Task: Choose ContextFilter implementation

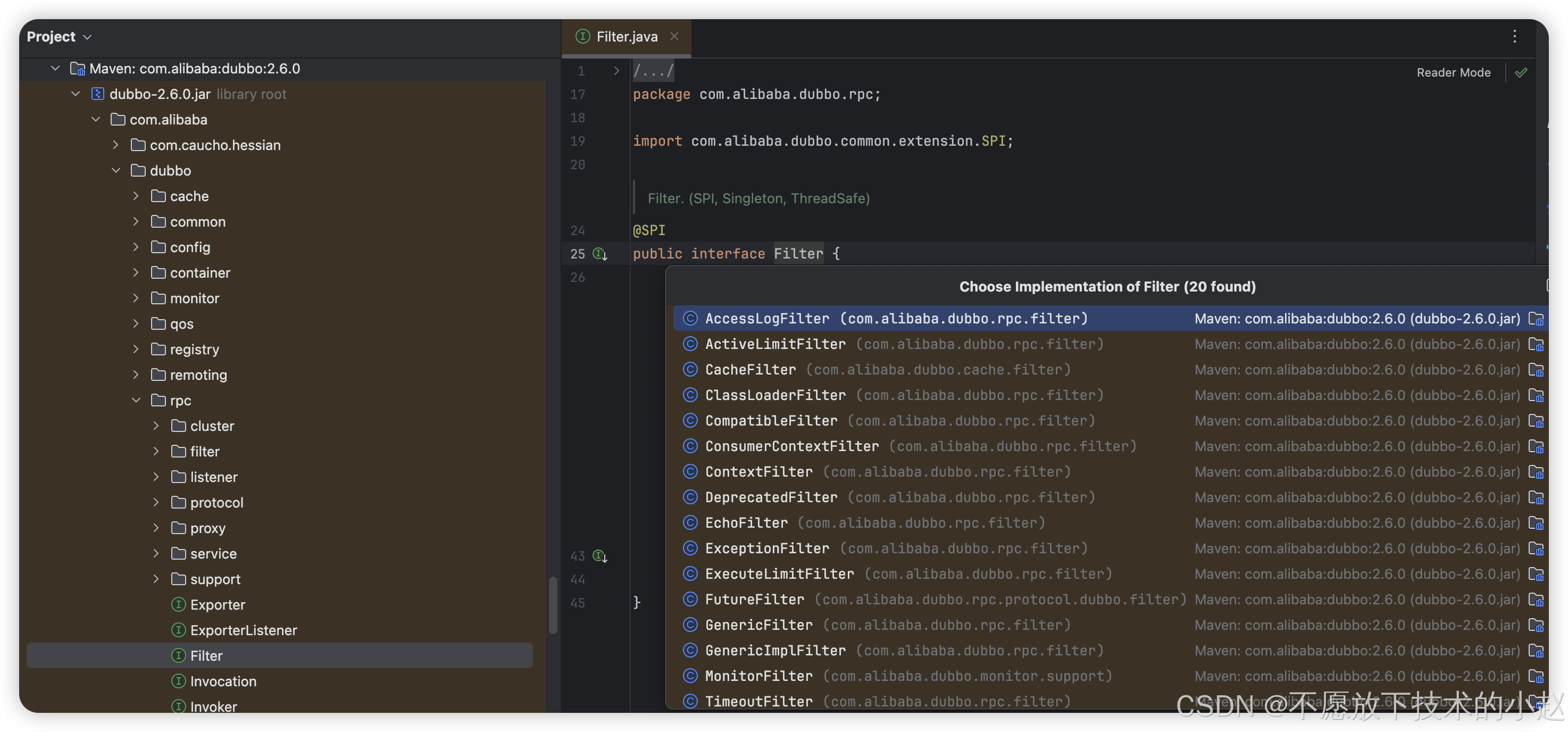Action: pyautogui.click(x=1110, y=472)
